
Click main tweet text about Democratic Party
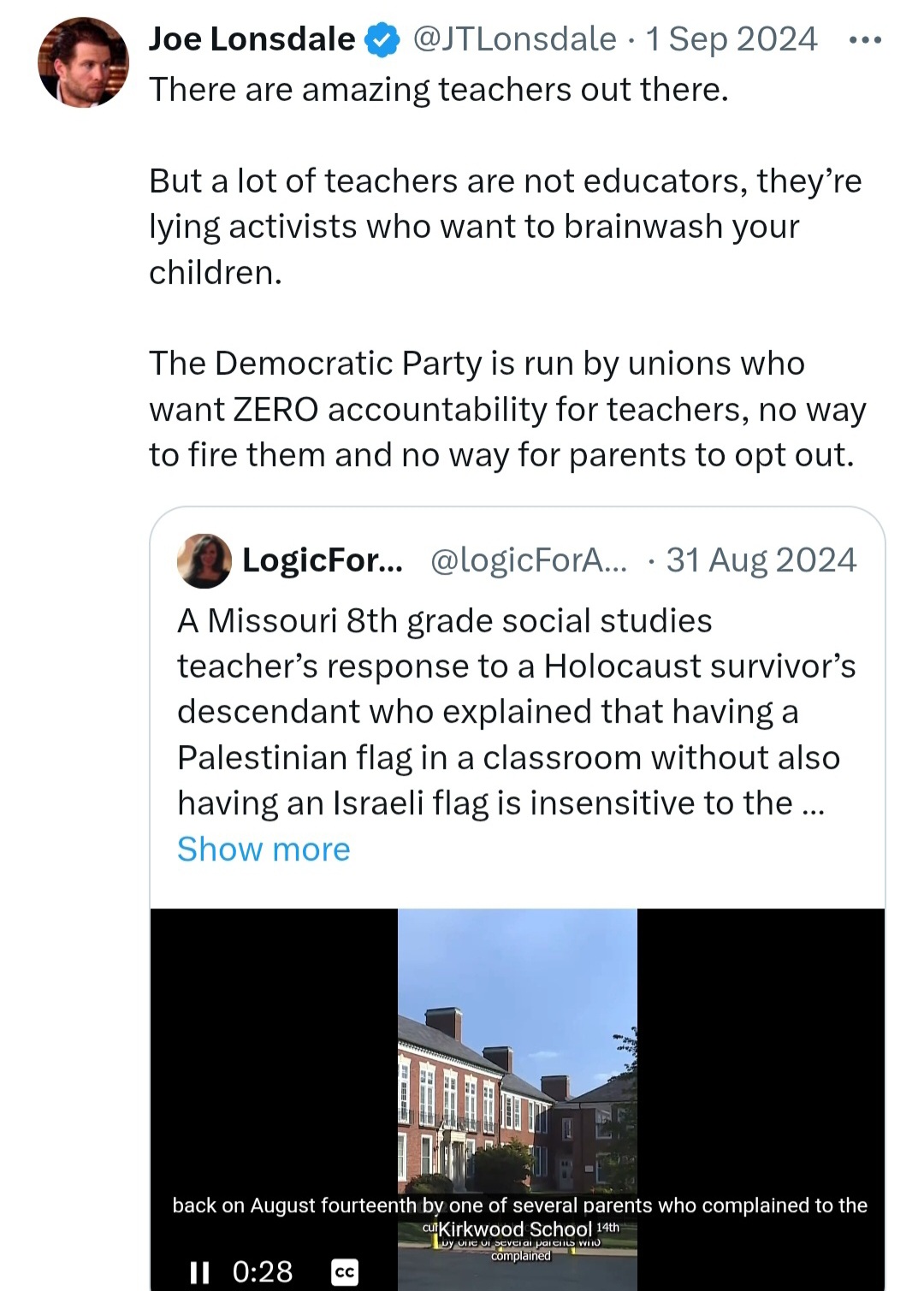pyautogui.click(x=507, y=410)
